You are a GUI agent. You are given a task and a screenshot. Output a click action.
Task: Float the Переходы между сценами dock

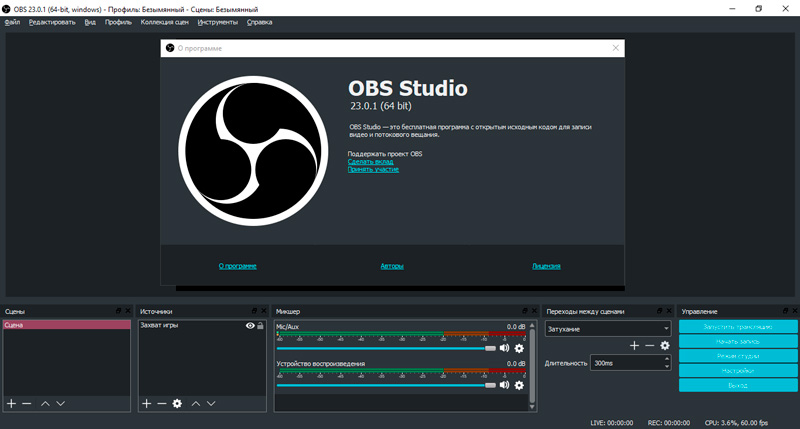point(659,311)
